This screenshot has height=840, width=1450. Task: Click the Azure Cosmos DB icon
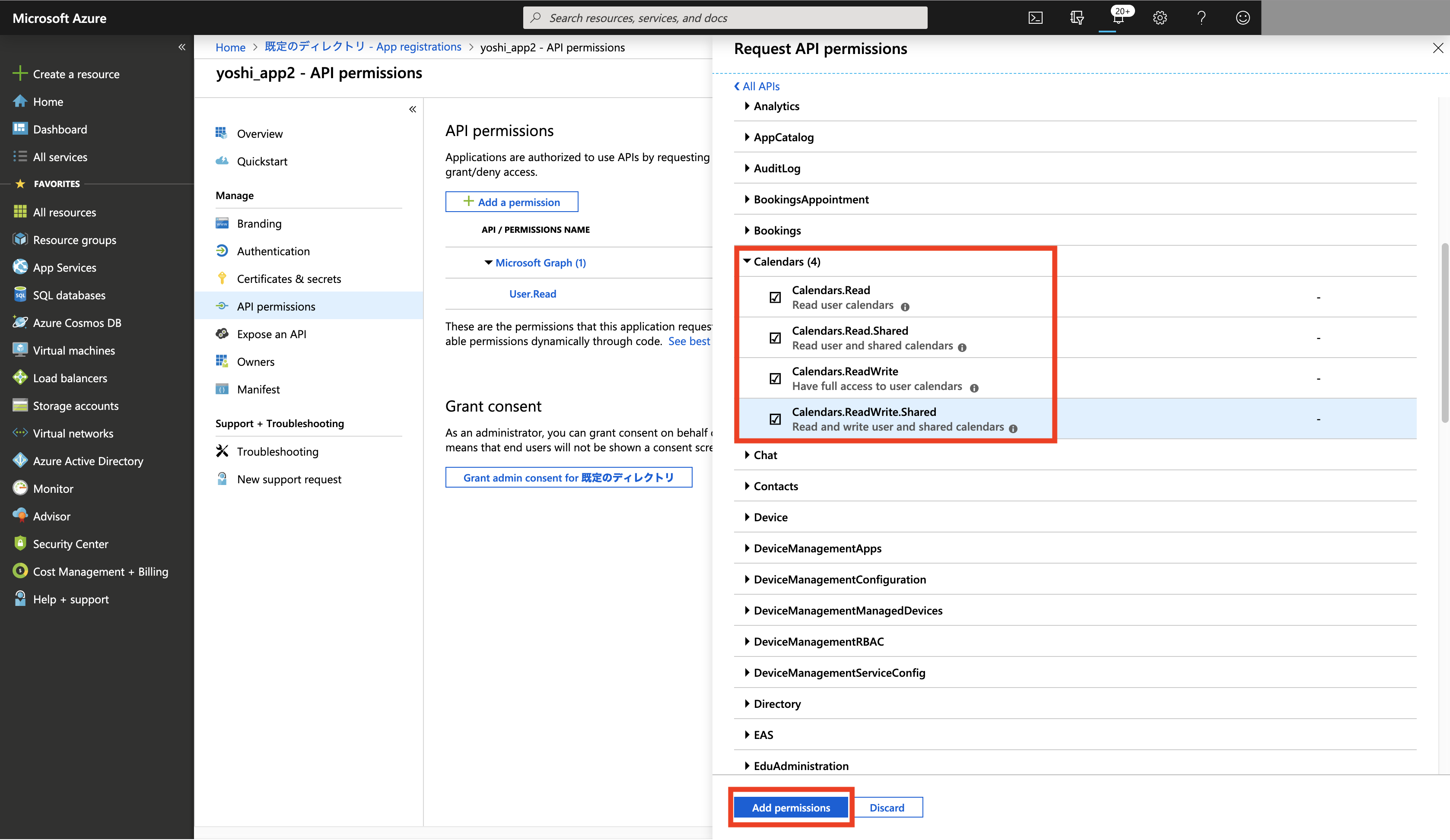pyautogui.click(x=20, y=322)
